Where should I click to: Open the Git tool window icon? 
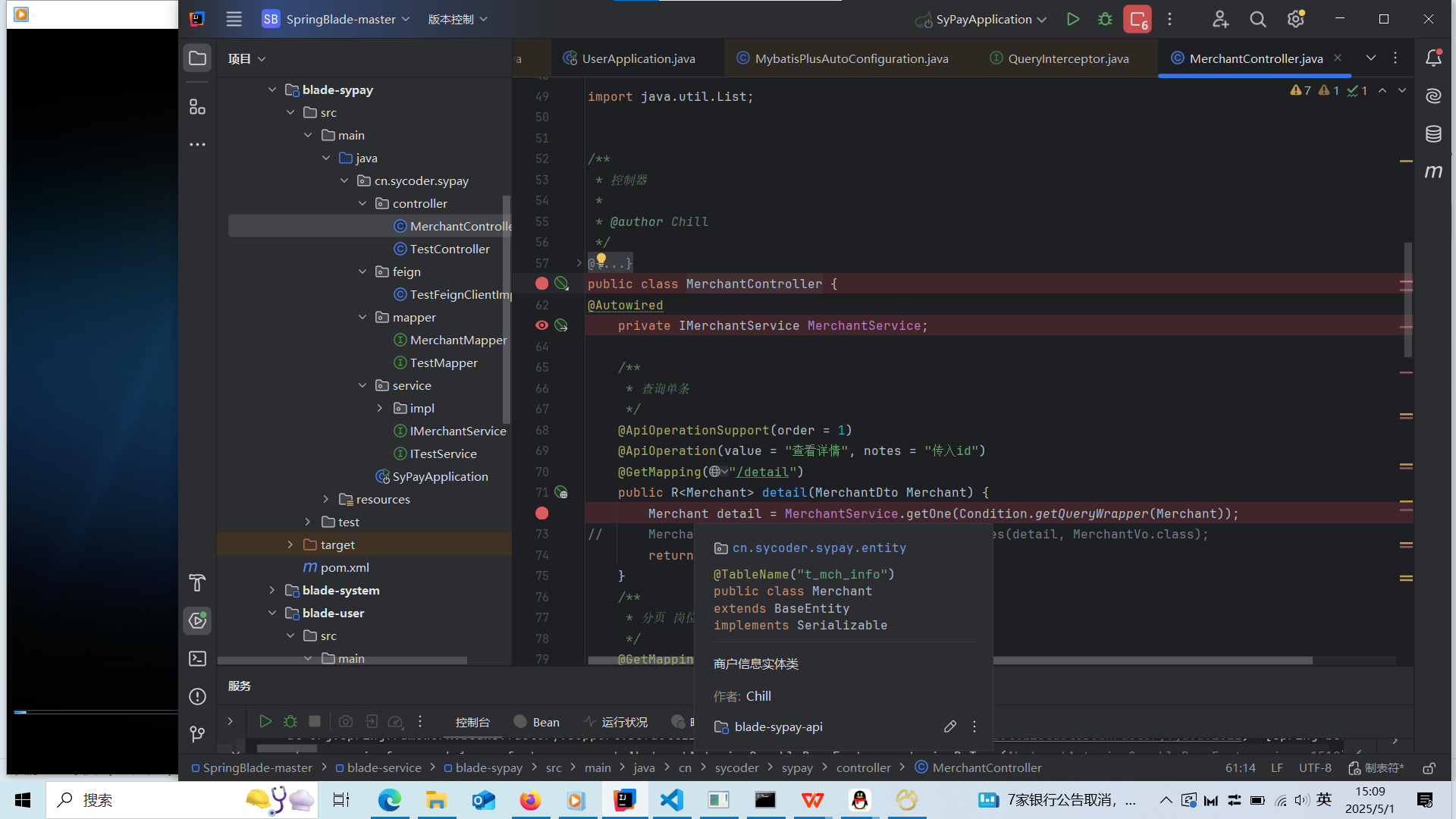click(197, 733)
